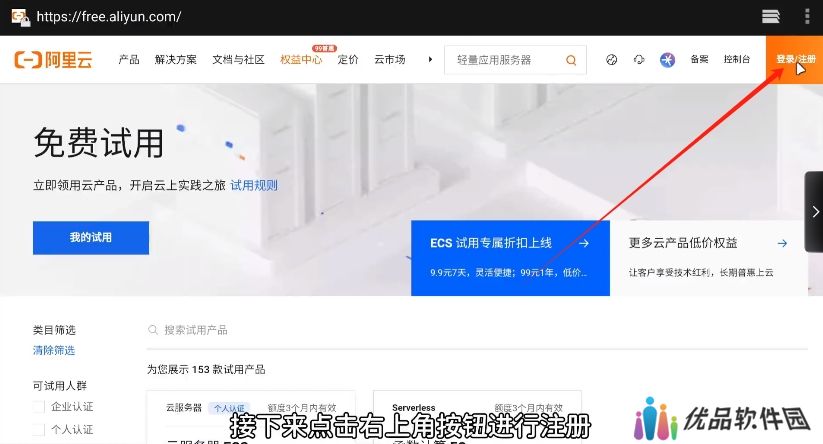Click the orange search magnifier icon
The width and height of the screenshot is (823, 444).
571,60
